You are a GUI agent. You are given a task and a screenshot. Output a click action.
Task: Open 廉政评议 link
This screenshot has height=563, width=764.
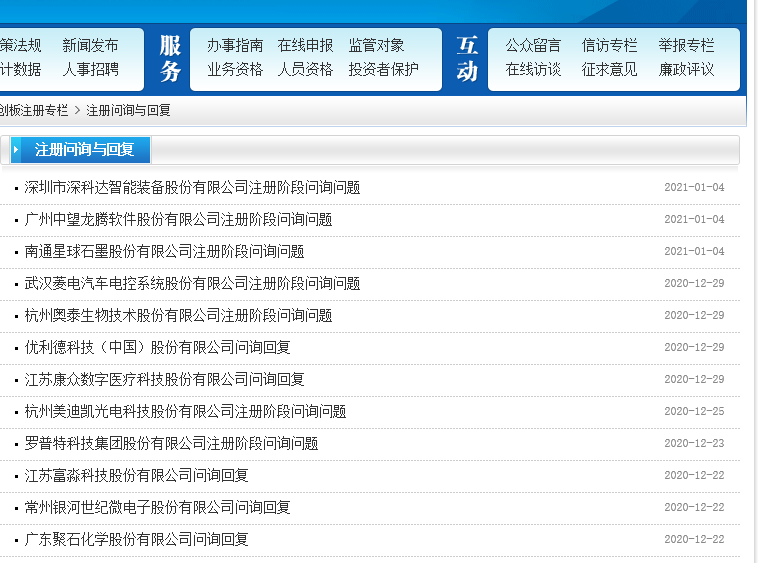tap(686, 69)
